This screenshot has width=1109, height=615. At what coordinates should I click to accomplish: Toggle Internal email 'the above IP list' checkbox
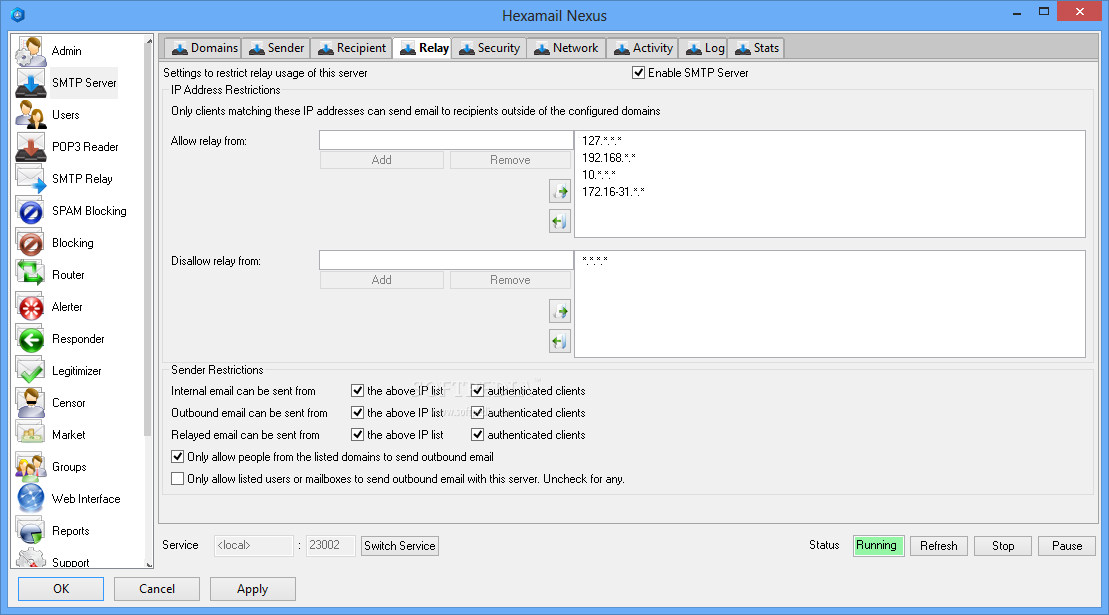pos(357,391)
